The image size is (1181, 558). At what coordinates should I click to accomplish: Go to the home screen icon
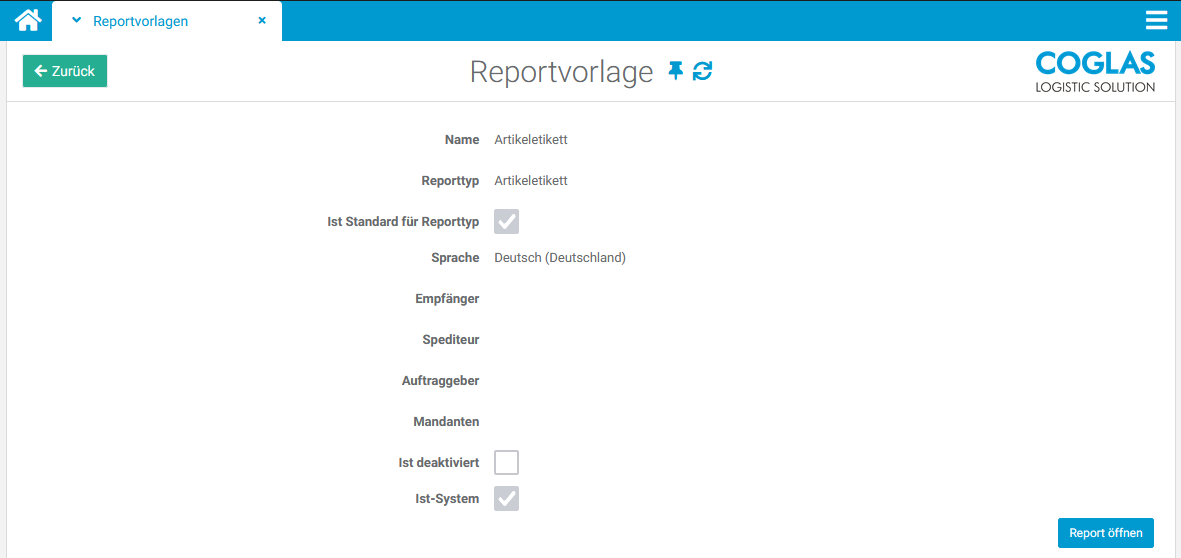[x=27, y=20]
